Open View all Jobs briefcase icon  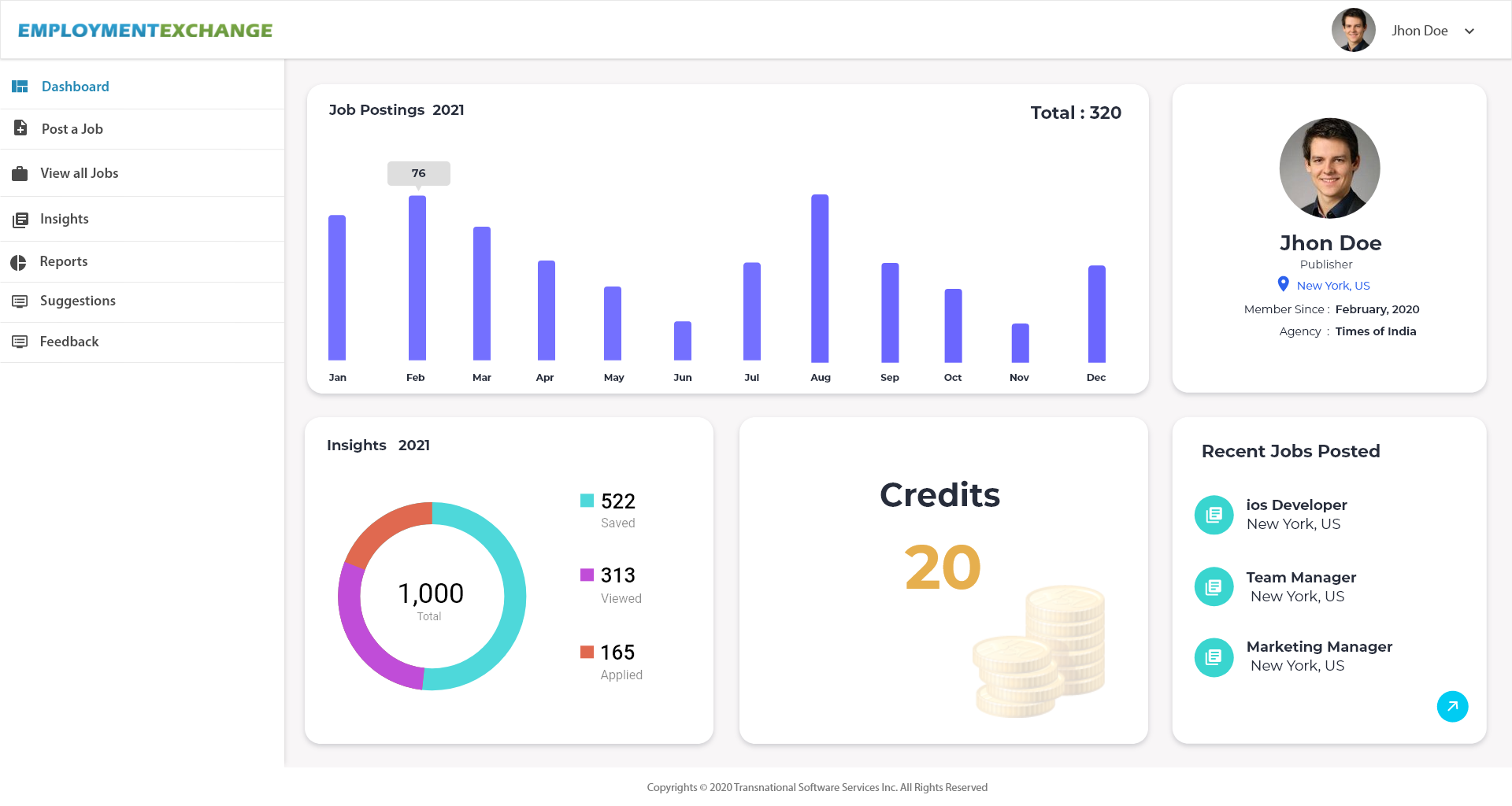pyautogui.click(x=20, y=172)
